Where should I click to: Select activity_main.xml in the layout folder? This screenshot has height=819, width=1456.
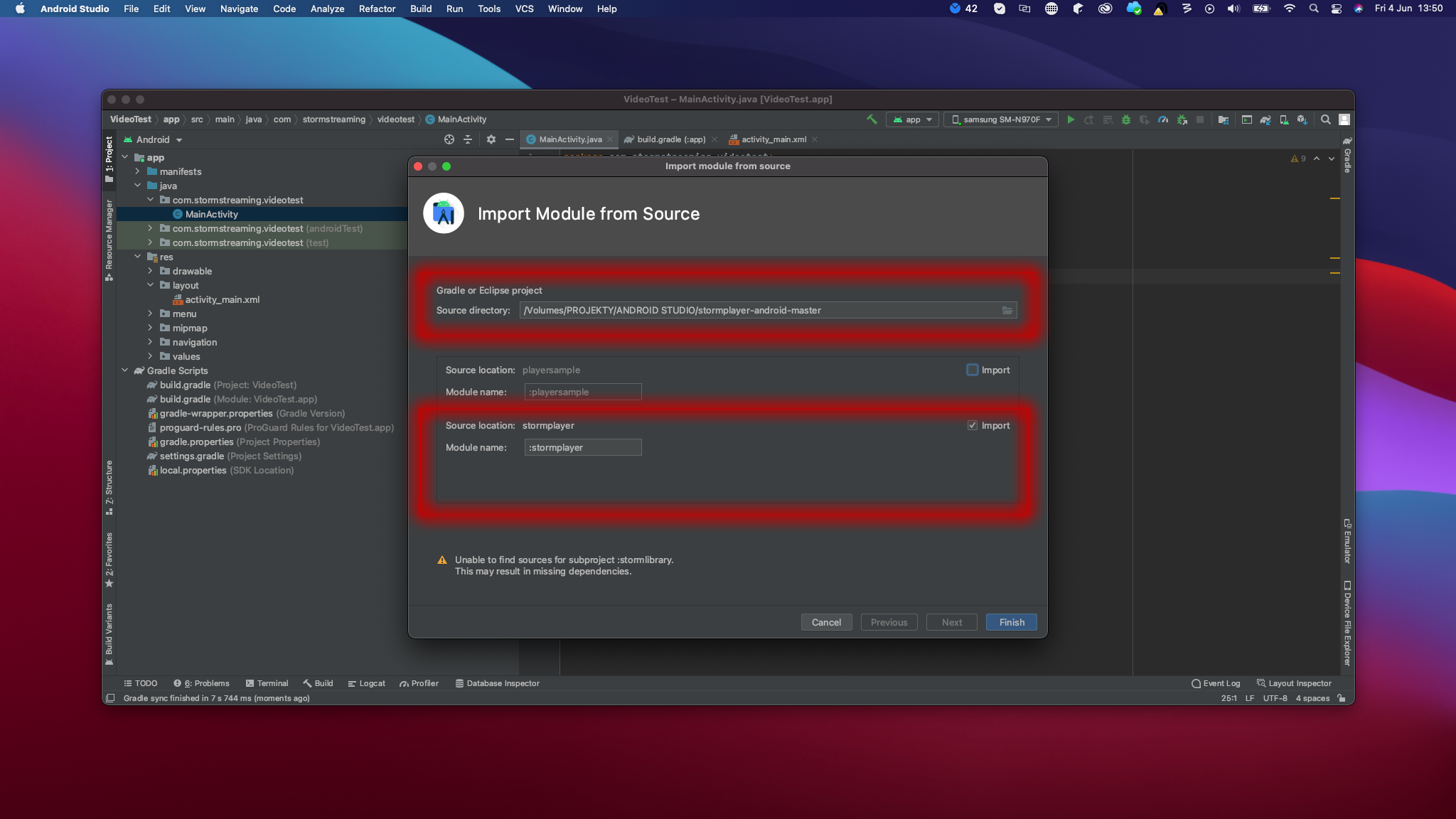click(x=222, y=299)
